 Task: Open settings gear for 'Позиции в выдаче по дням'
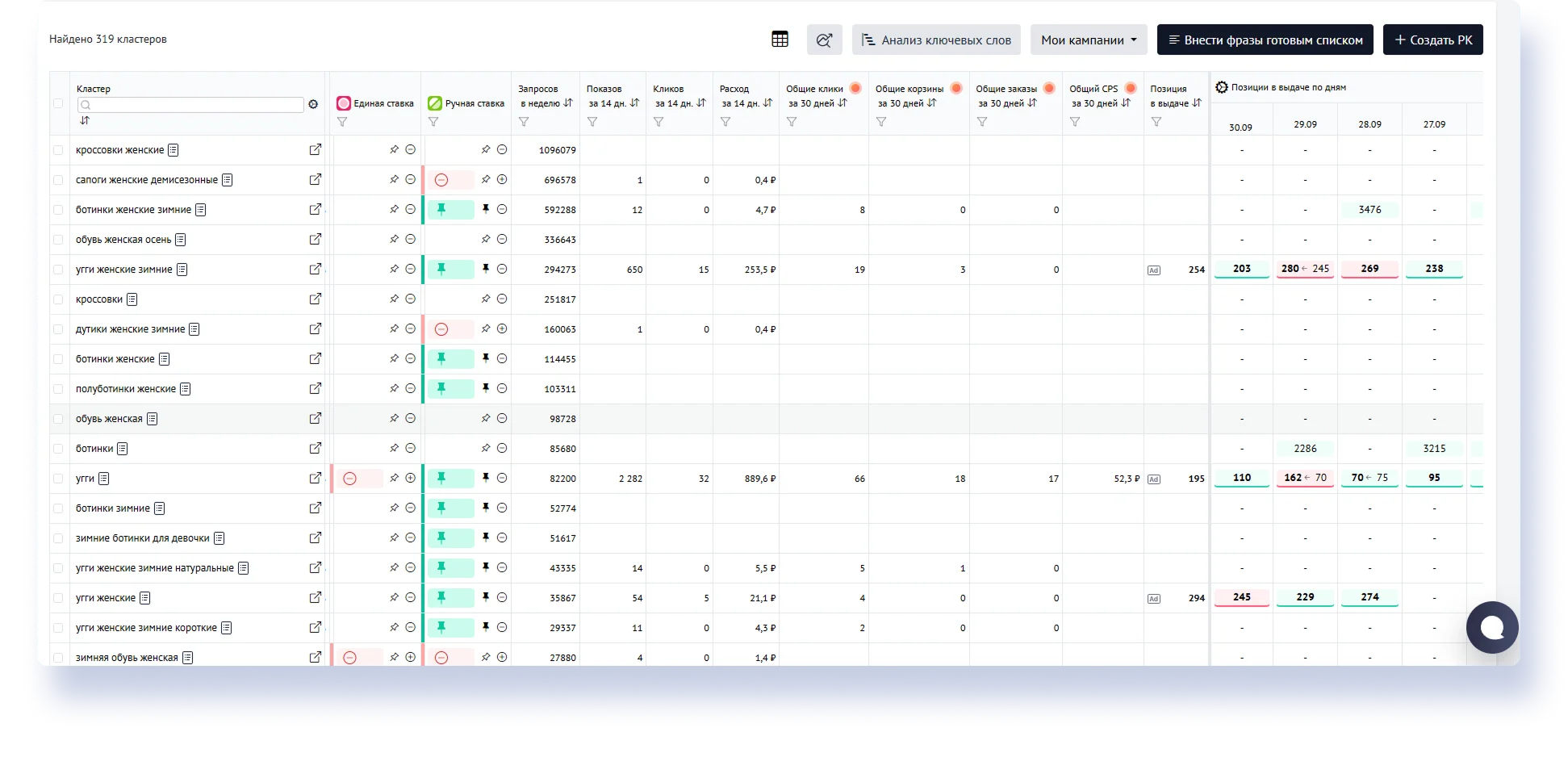1221,87
